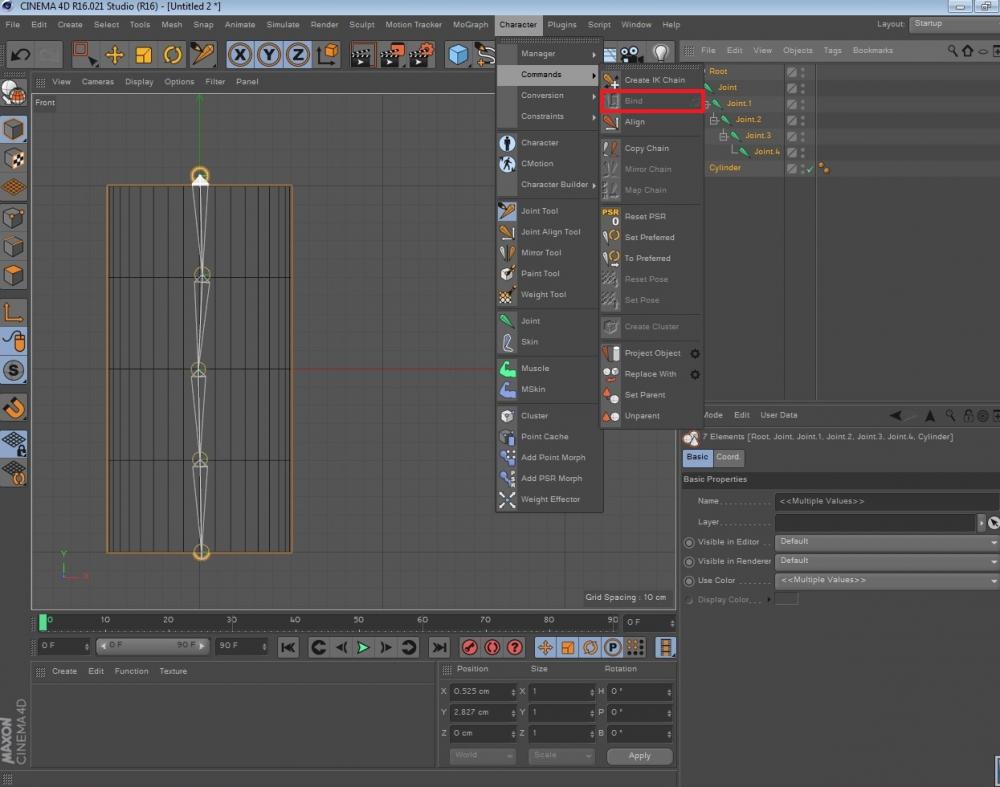The height and width of the screenshot is (787, 1000).
Task: Click the Undo arrow in the toolbar
Action: click(19, 55)
